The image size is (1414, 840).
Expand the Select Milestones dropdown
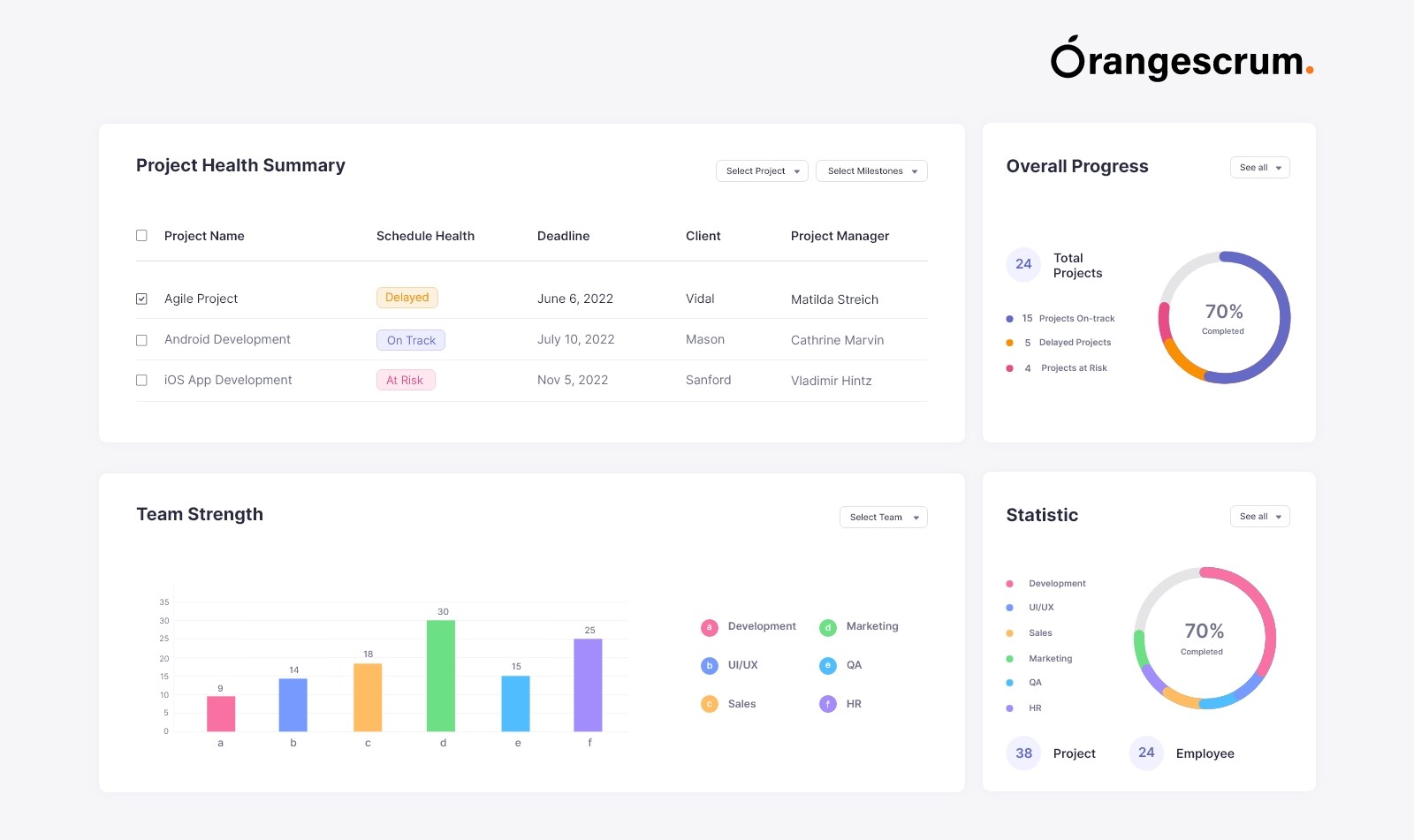click(x=871, y=171)
